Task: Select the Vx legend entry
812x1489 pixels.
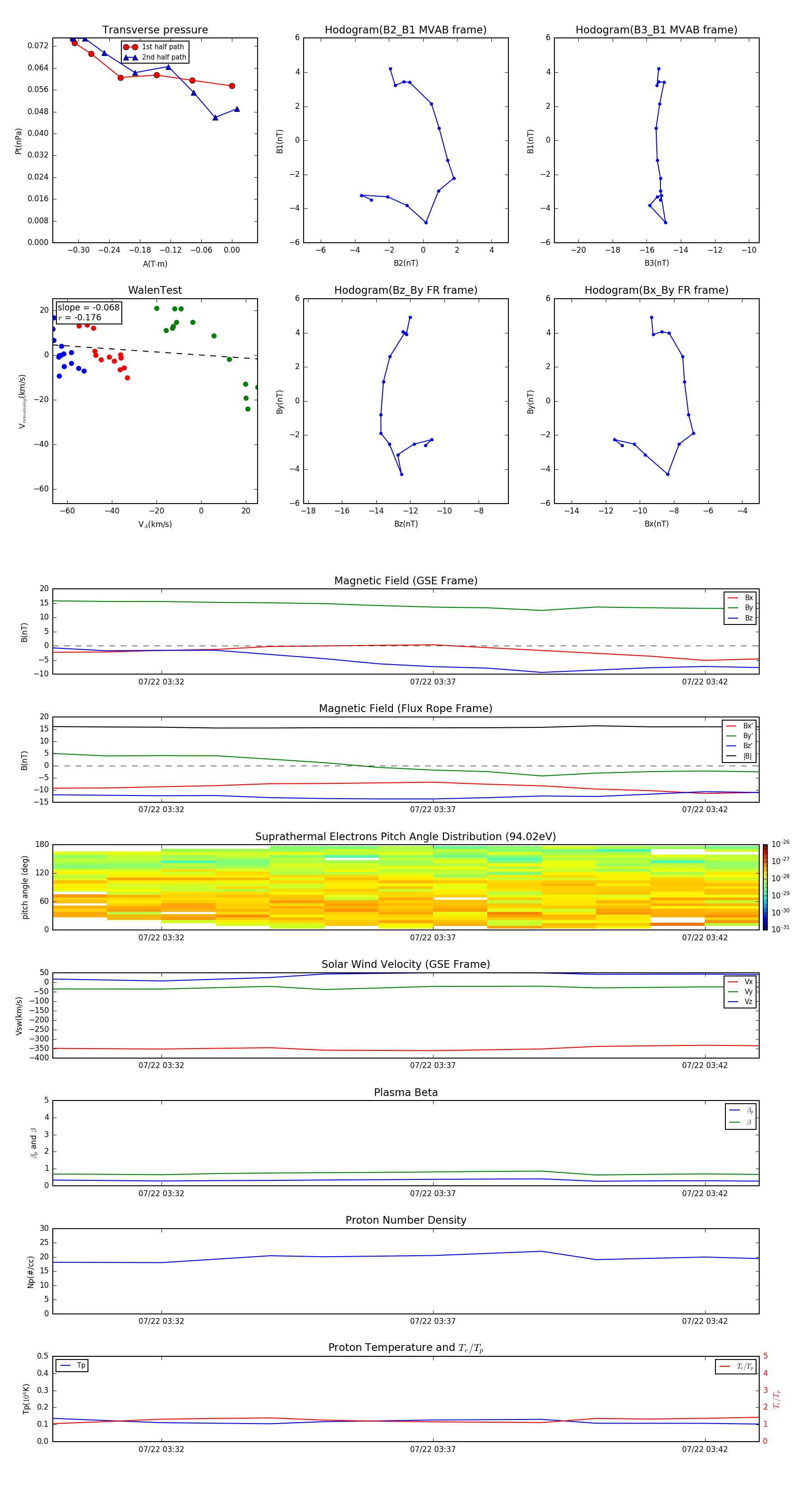Action: [740, 981]
